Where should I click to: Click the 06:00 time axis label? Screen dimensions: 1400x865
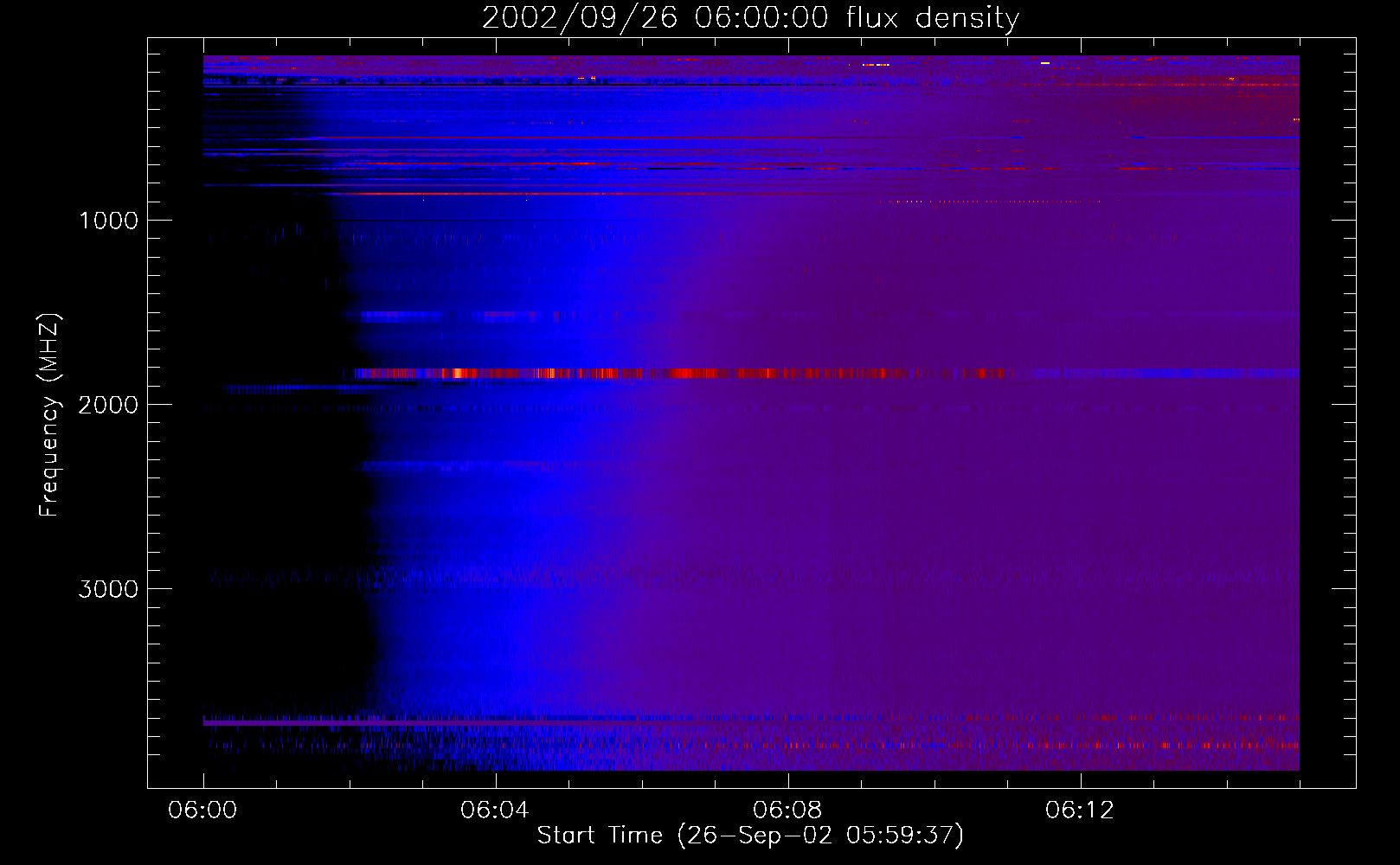point(202,811)
